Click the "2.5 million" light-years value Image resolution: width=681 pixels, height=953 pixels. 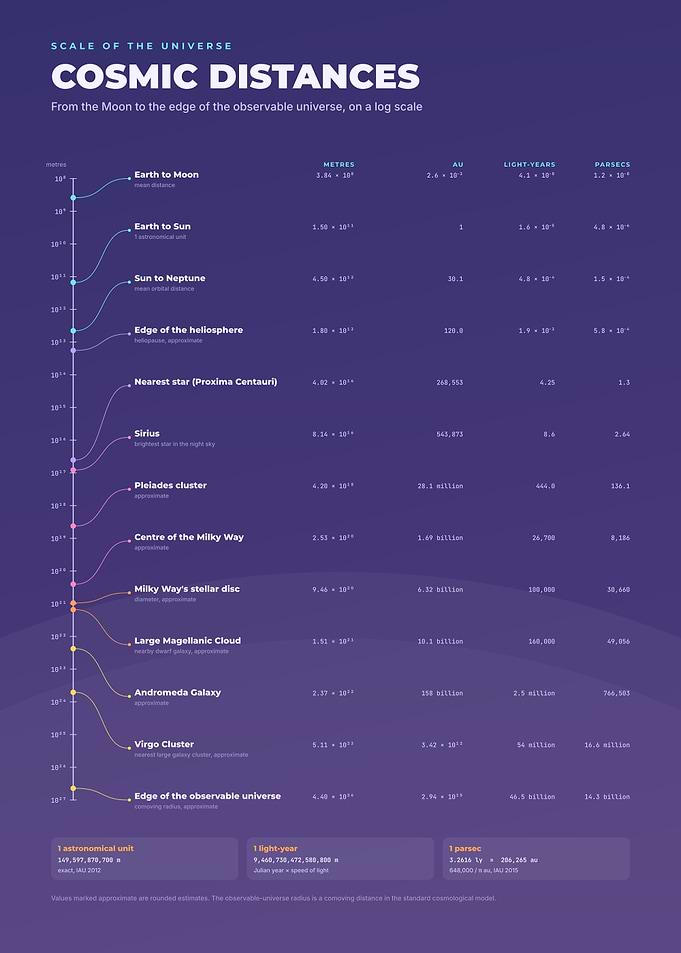[534, 693]
